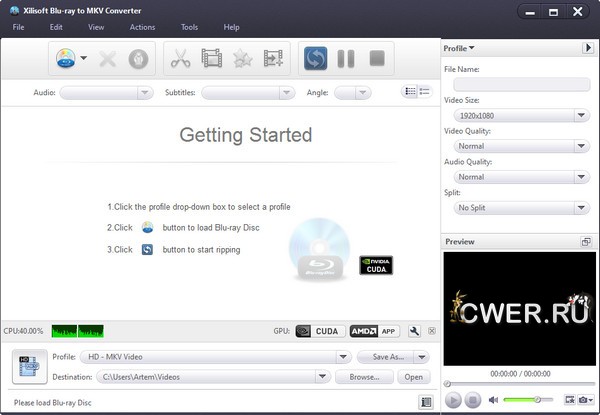Toggle AMD APP GPU acceleration
The height and width of the screenshot is (415, 600).
click(375, 331)
